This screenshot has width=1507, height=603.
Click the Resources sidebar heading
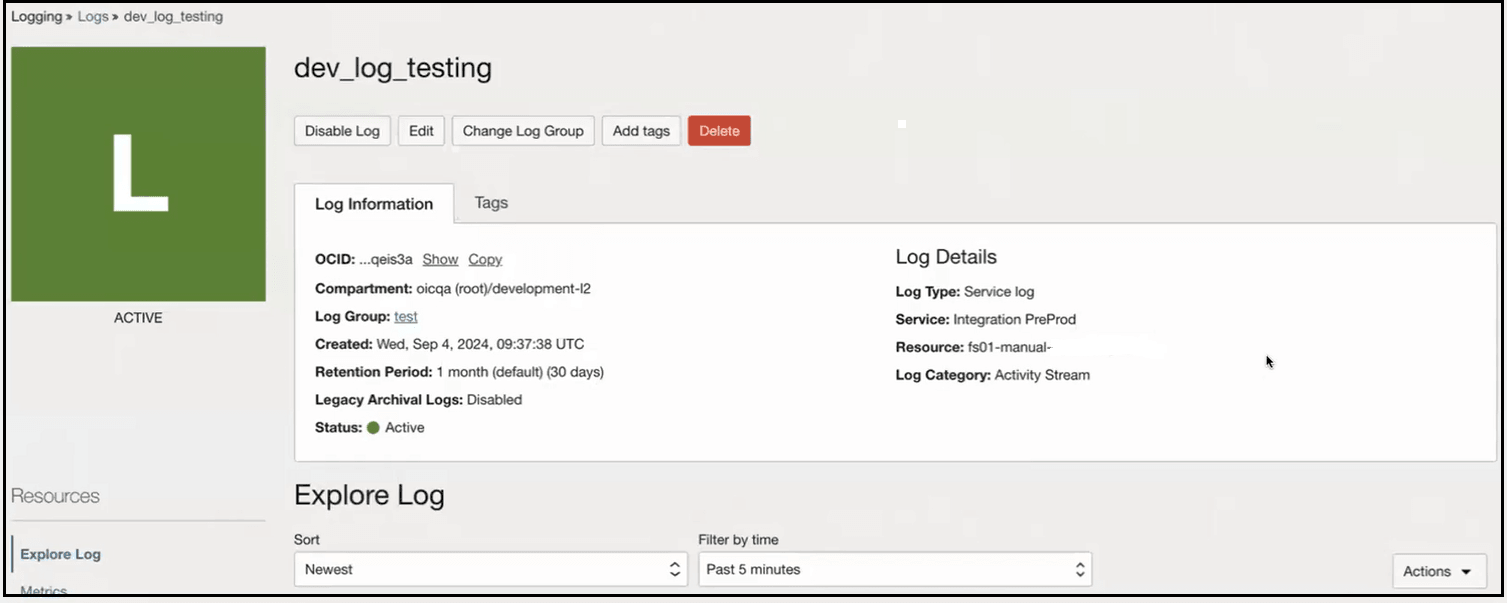[x=55, y=496]
